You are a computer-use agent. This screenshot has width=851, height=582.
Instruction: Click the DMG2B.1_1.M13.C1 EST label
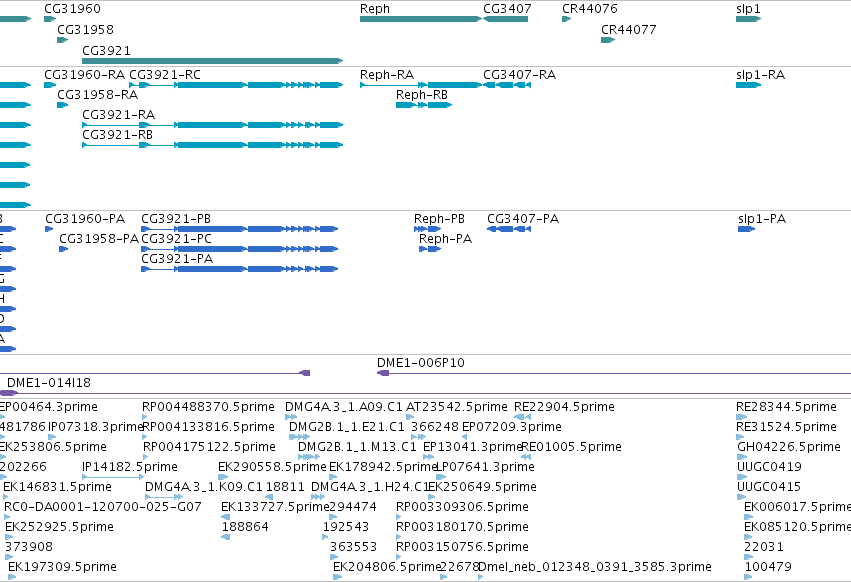[358, 447]
